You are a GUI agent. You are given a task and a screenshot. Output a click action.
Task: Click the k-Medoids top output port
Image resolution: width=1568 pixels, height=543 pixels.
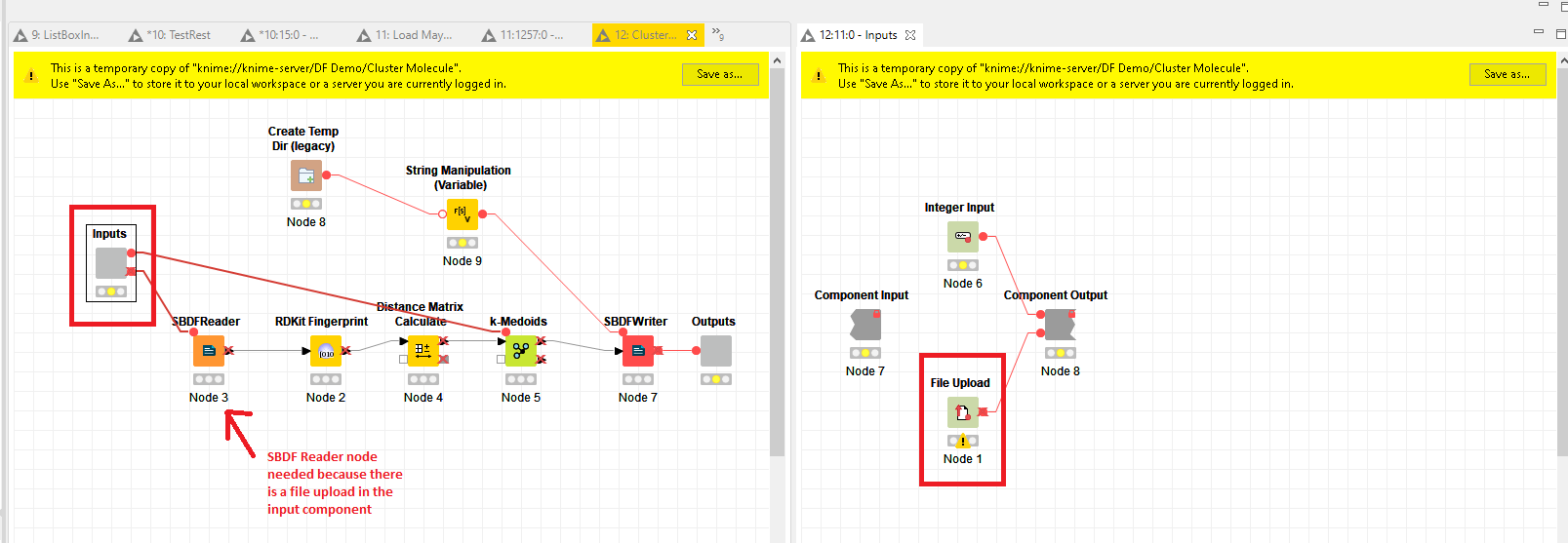[541, 341]
